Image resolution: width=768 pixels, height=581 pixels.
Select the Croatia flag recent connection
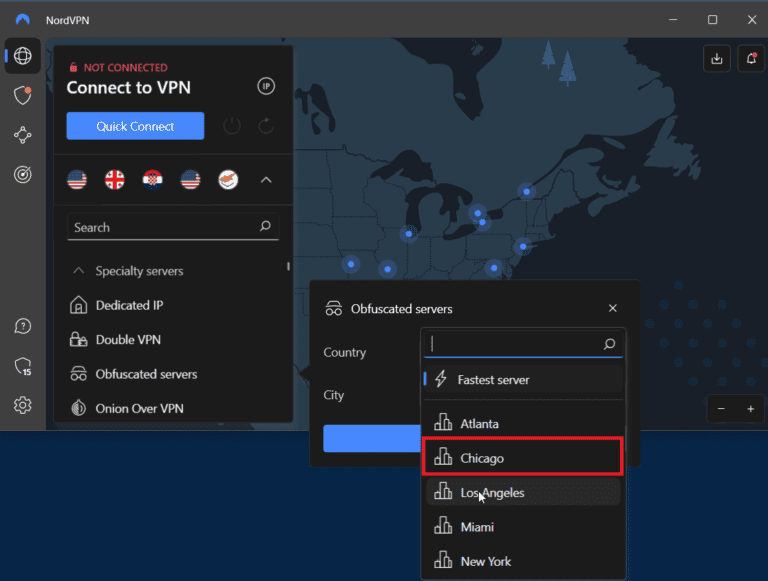(152, 180)
